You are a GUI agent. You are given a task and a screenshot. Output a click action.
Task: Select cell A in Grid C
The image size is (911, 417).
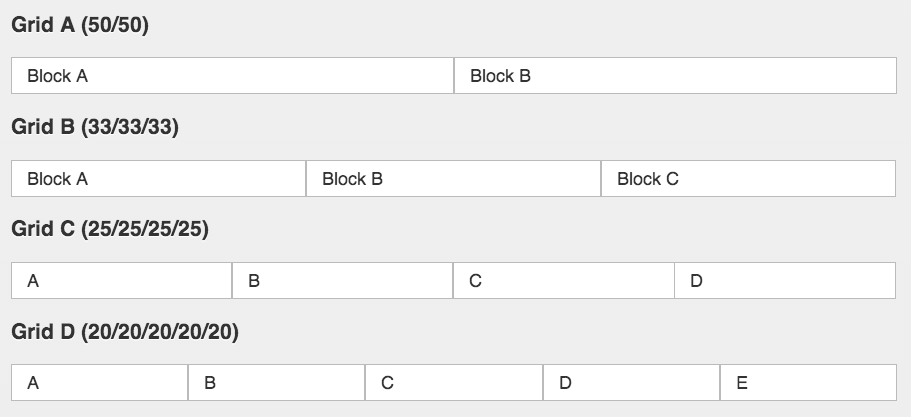121,281
